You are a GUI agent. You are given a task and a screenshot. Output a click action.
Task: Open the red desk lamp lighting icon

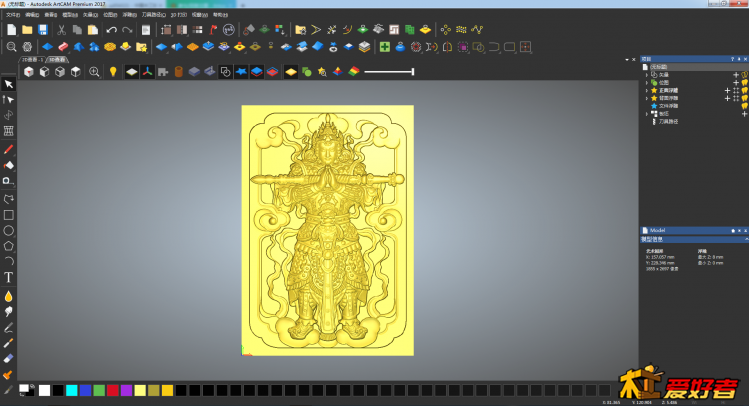[x=213, y=30]
